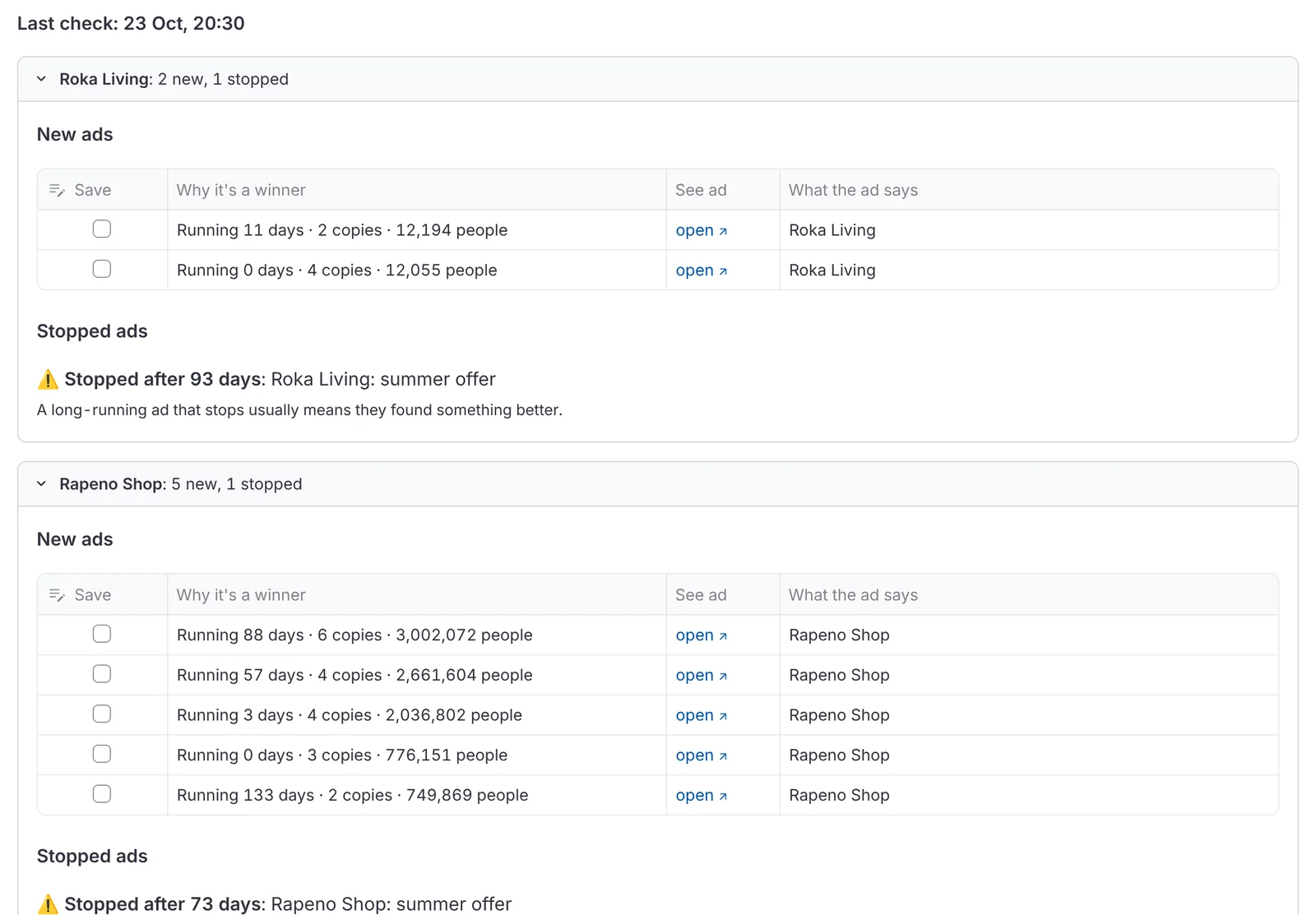Viewport: 1316px width, 915px height.
Task: Tick the checkbox for Running 57 days ad
Action: coord(102,674)
